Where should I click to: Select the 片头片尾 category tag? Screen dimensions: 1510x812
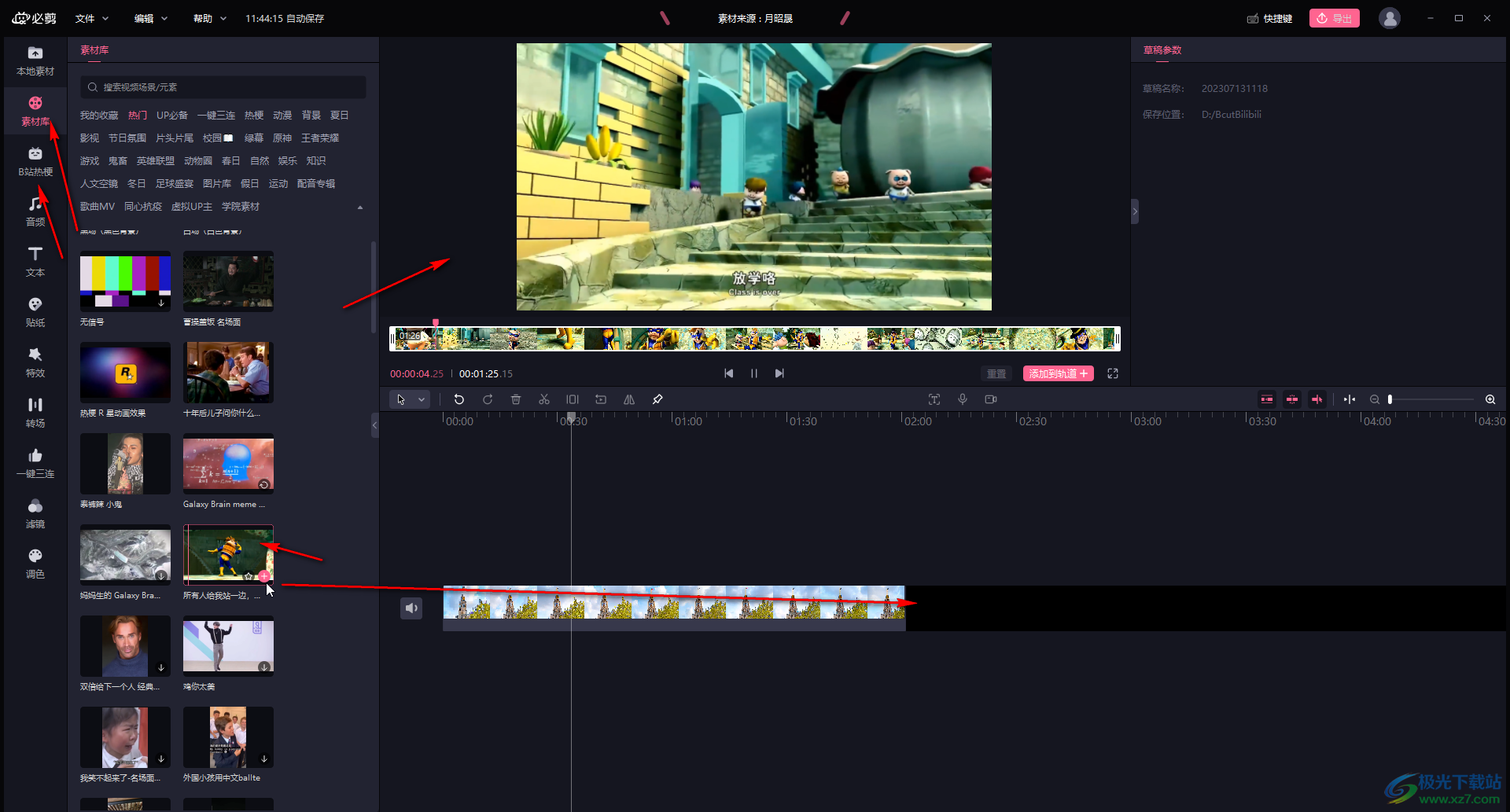click(x=175, y=138)
